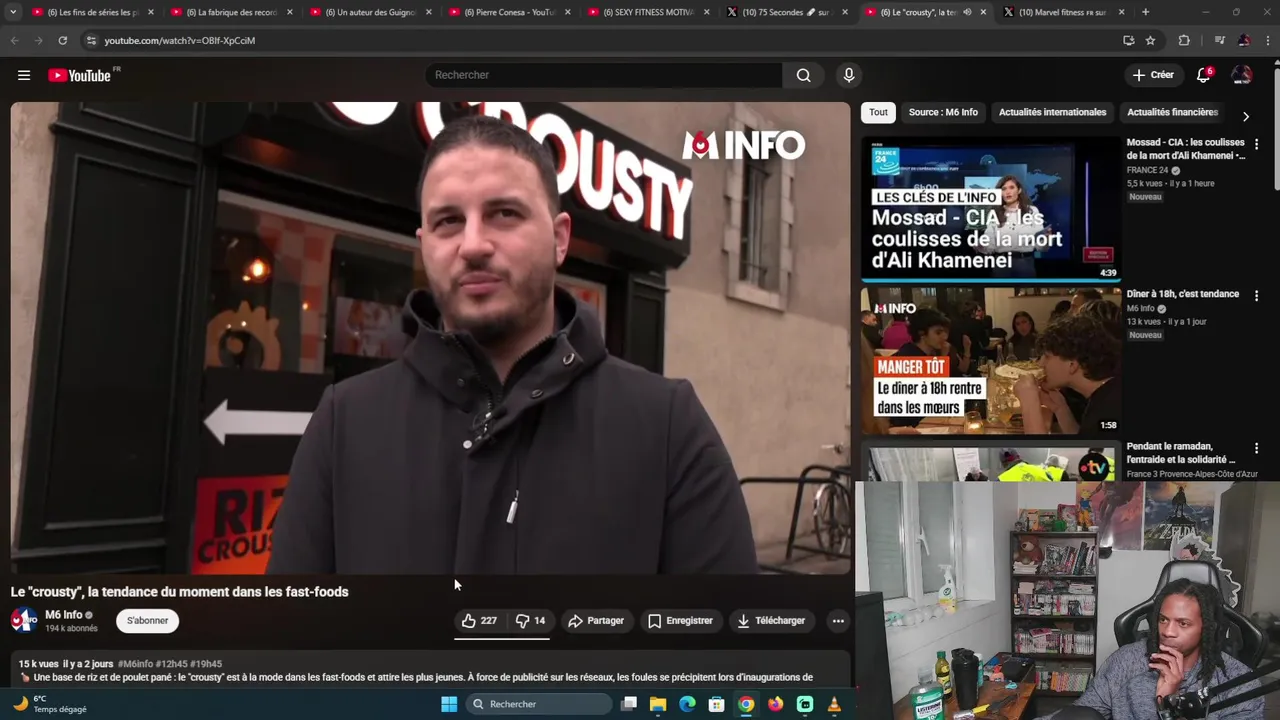
Task: Open the Mossad - CIA video thumbnail
Action: [x=991, y=208]
